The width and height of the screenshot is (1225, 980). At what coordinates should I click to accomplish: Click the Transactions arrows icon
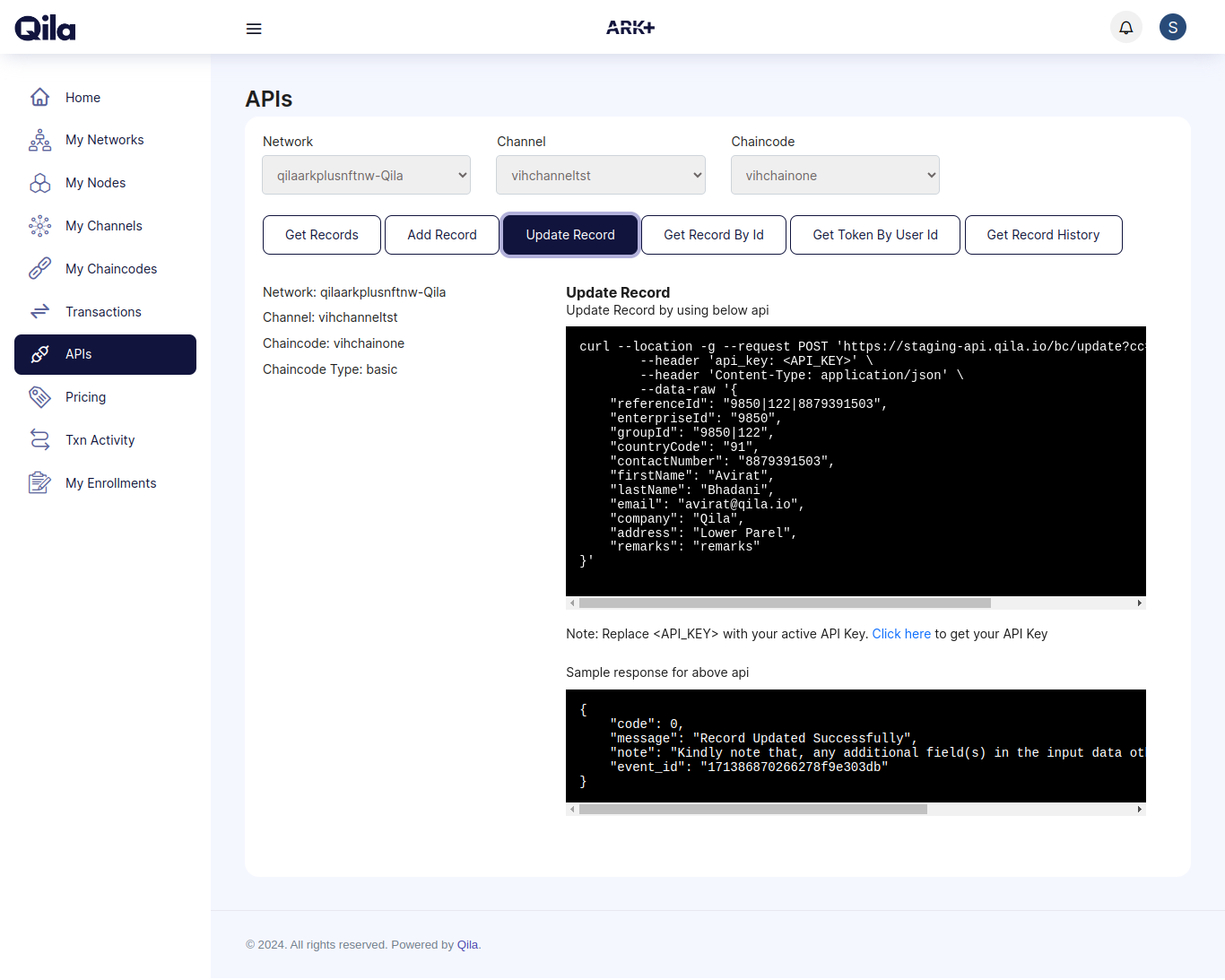click(40, 311)
